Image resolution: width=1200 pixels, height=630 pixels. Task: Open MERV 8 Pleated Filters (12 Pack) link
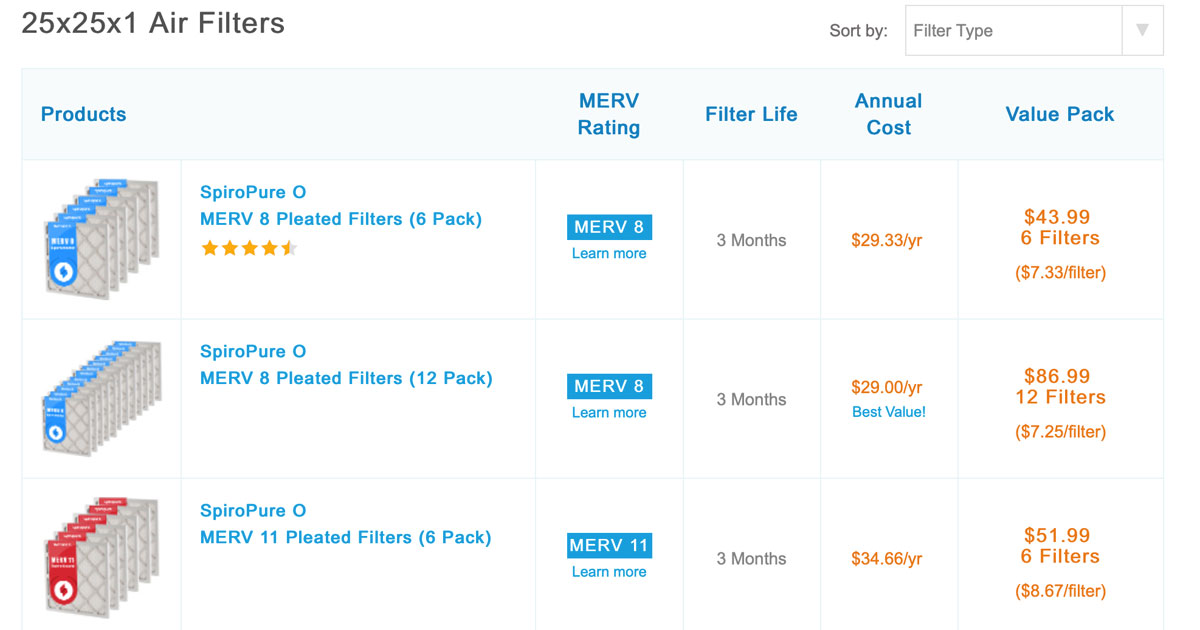pyautogui.click(x=346, y=378)
